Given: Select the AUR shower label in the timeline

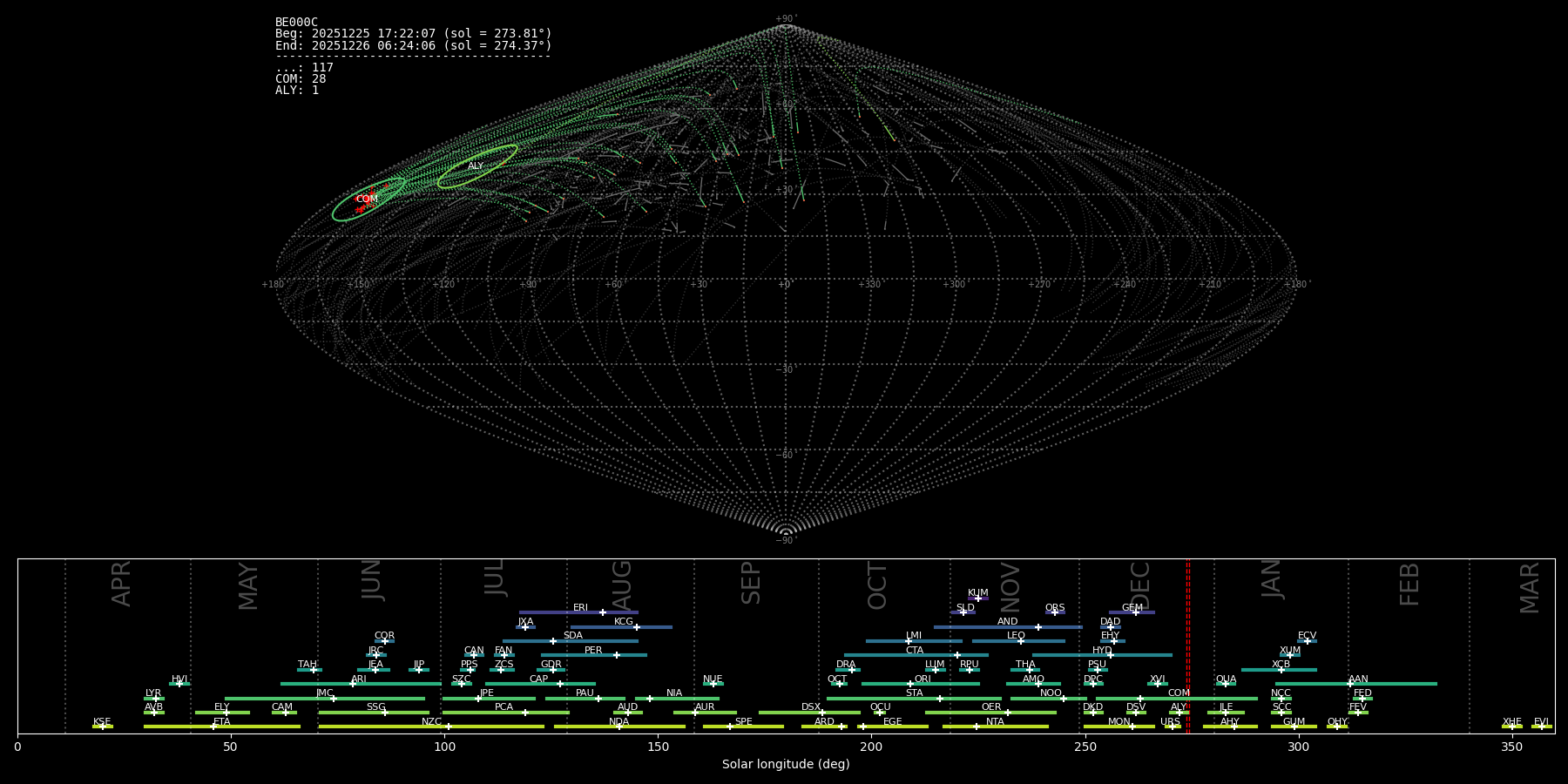Looking at the screenshot, I should pos(705,707).
